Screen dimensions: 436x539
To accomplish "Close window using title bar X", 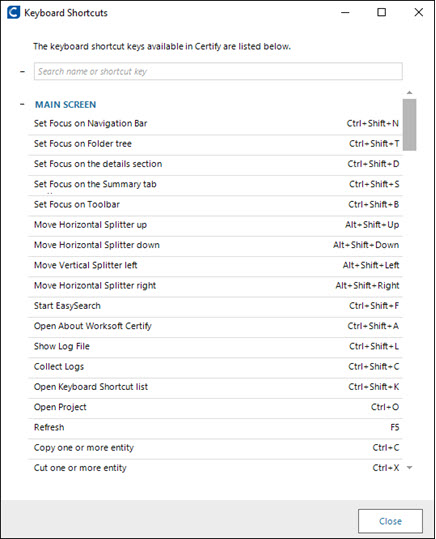I will tap(418, 12).
